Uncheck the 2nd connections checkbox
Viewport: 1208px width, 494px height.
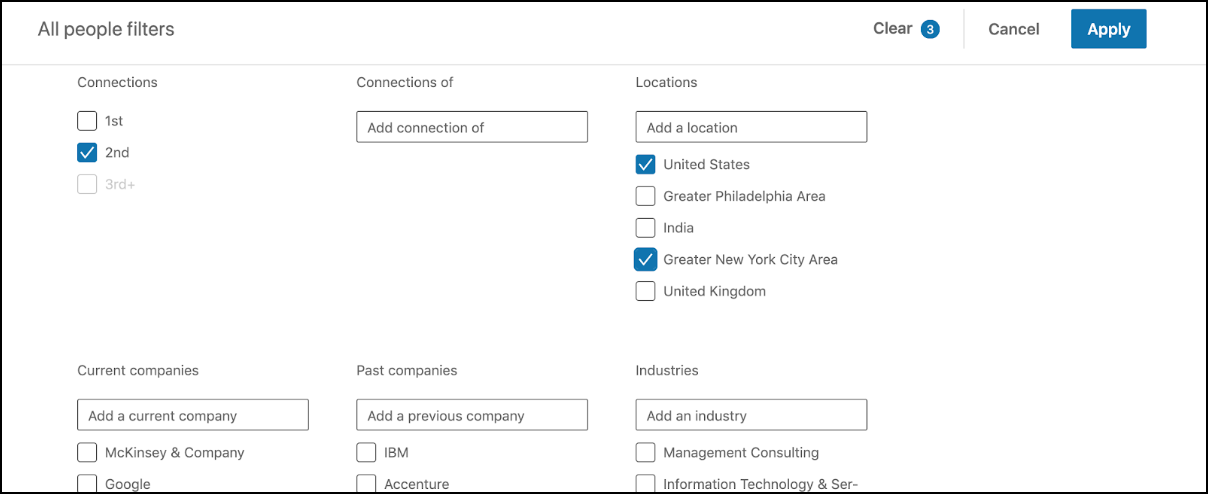coord(87,153)
